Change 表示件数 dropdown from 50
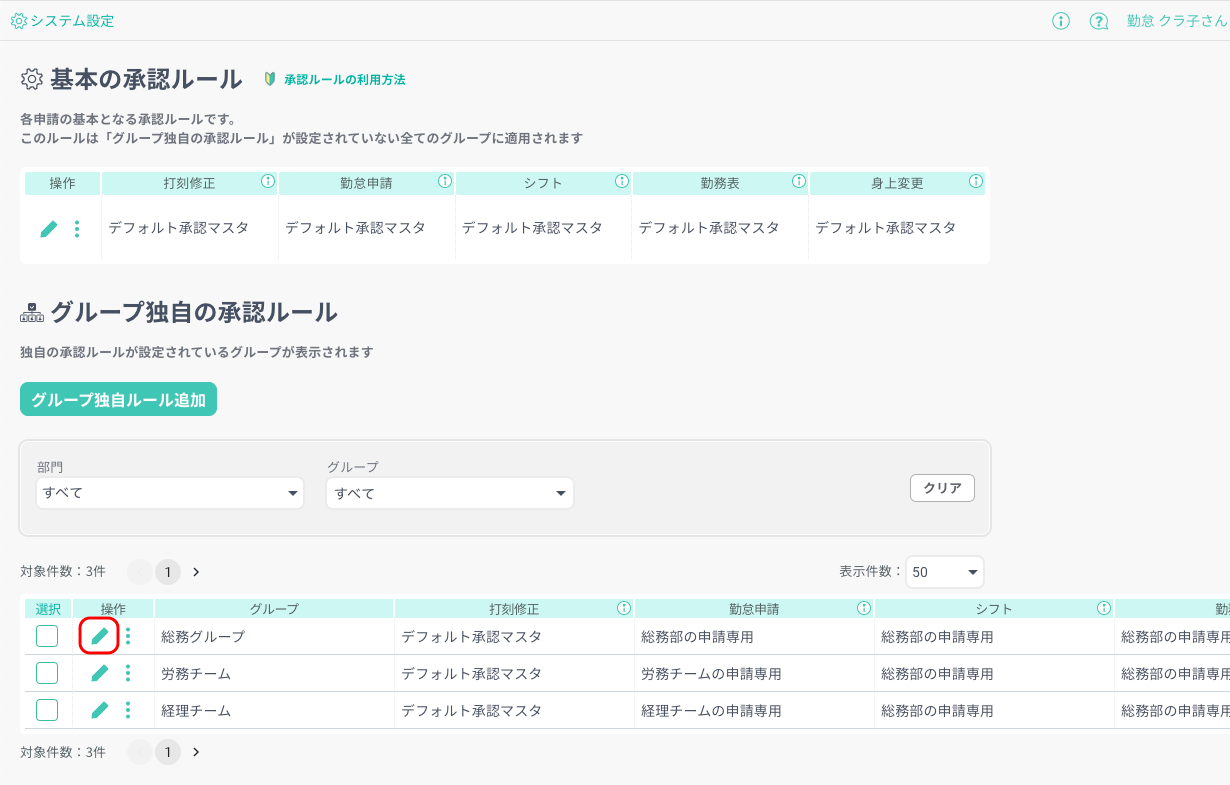Screen dimensions: 1230x785 tap(945, 572)
